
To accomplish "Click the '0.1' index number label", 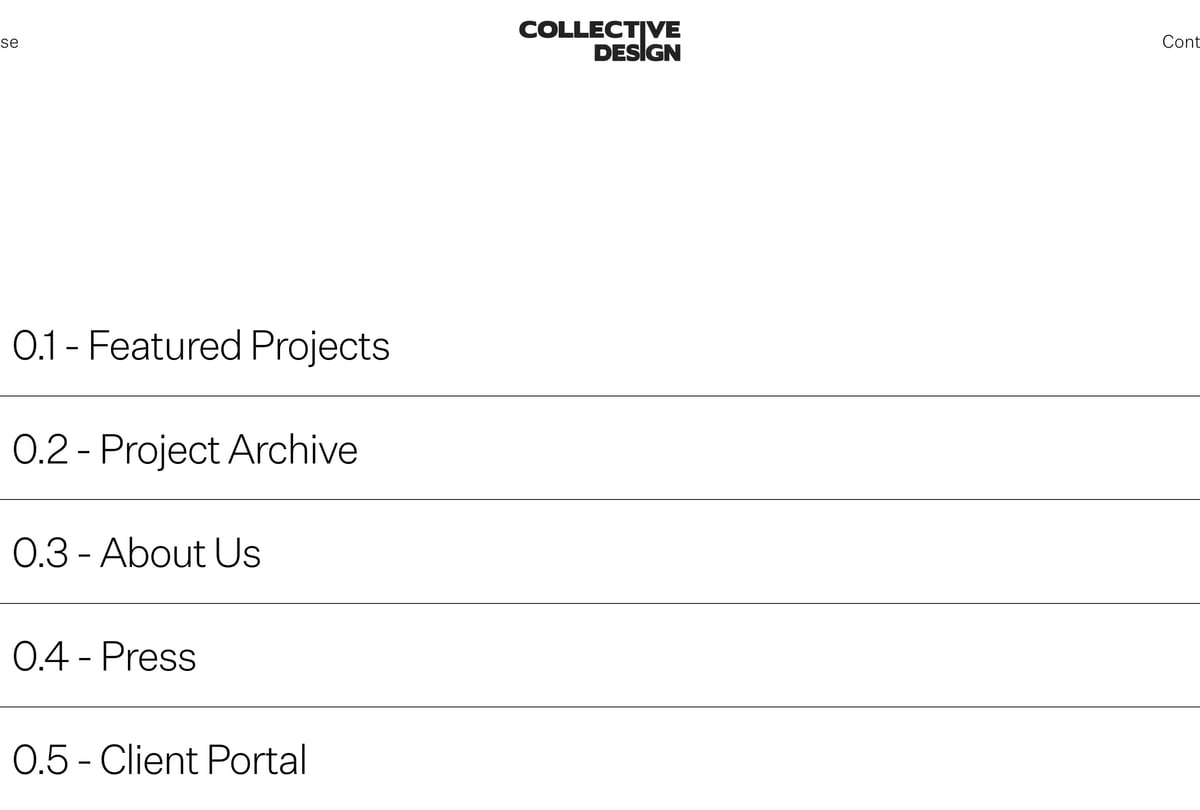I will click(38, 346).
